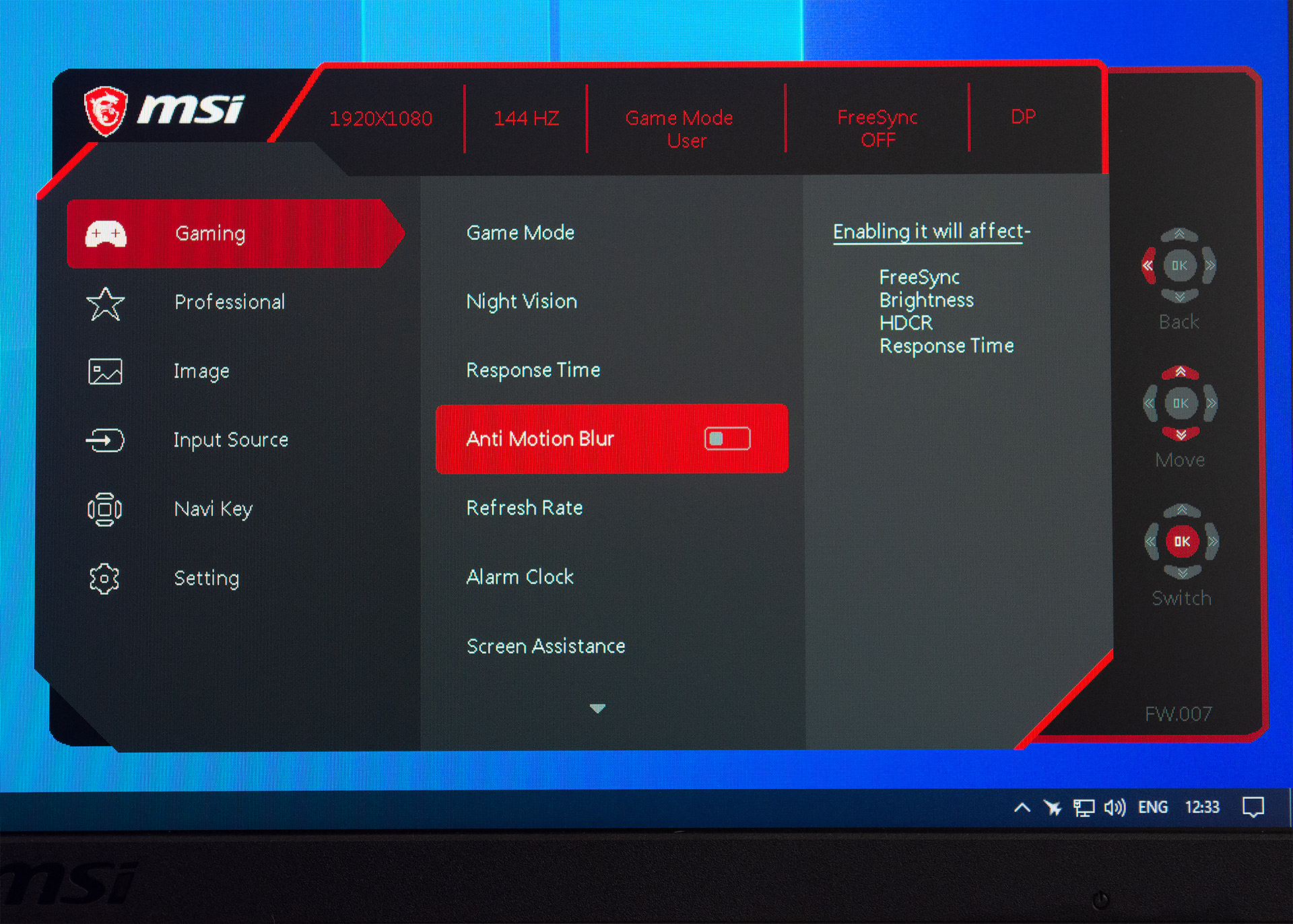Click the Switch label under OK key

coord(1181,598)
